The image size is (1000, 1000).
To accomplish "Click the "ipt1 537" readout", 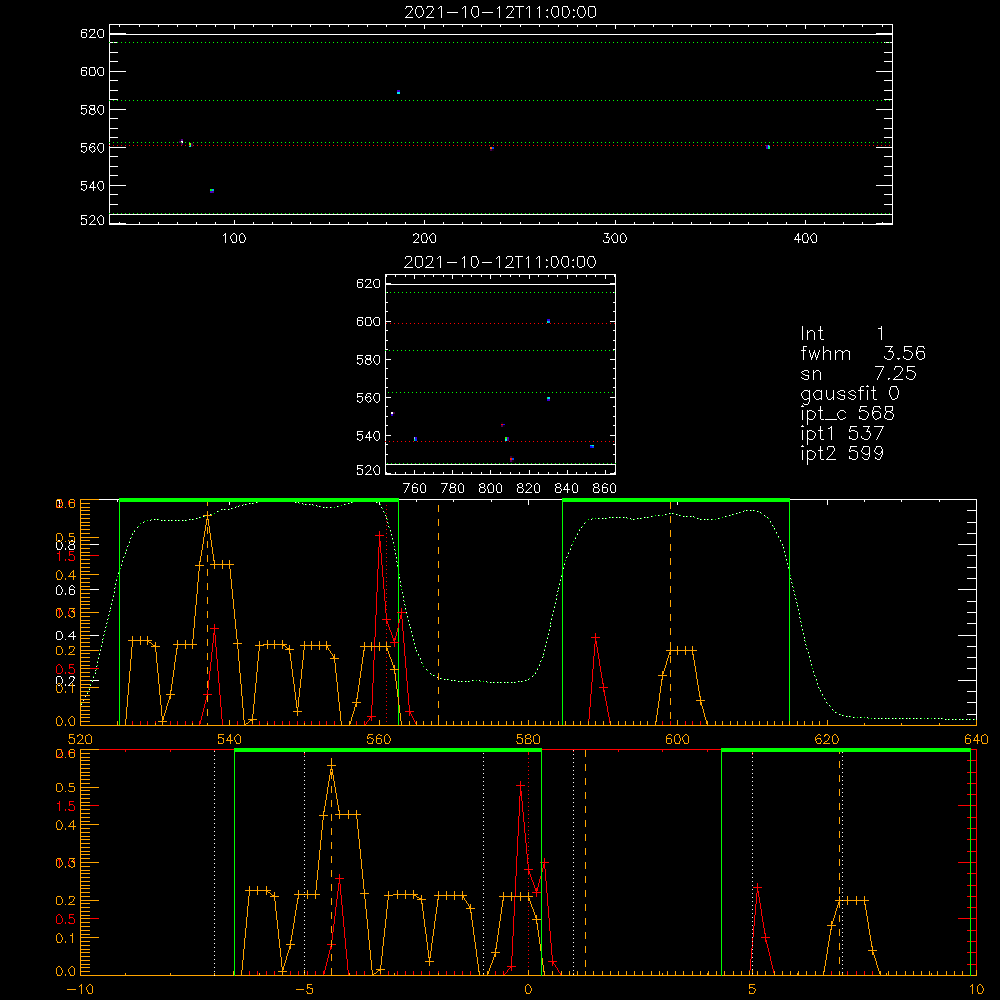I will click(x=842, y=434).
